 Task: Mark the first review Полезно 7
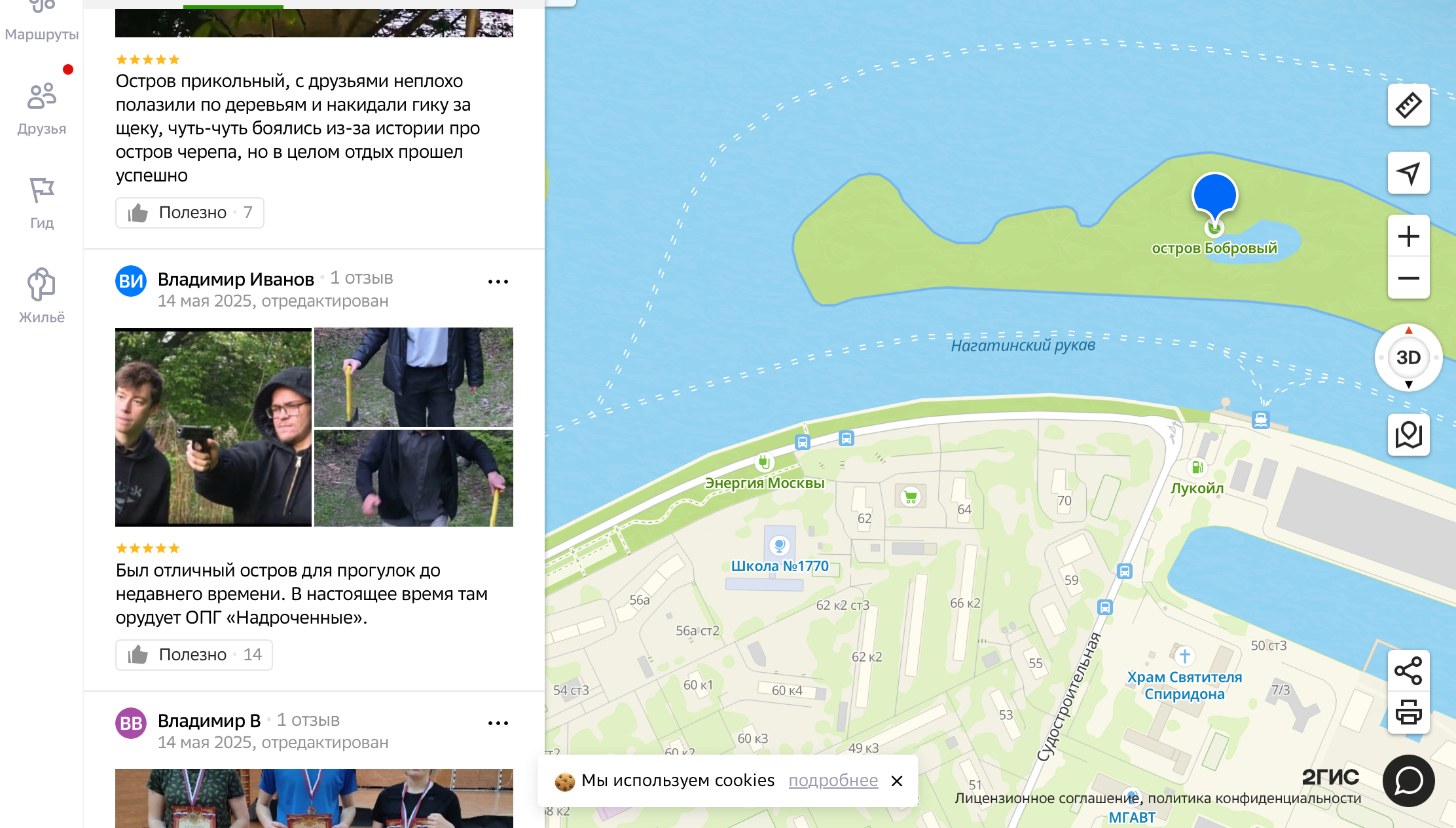tap(190, 213)
